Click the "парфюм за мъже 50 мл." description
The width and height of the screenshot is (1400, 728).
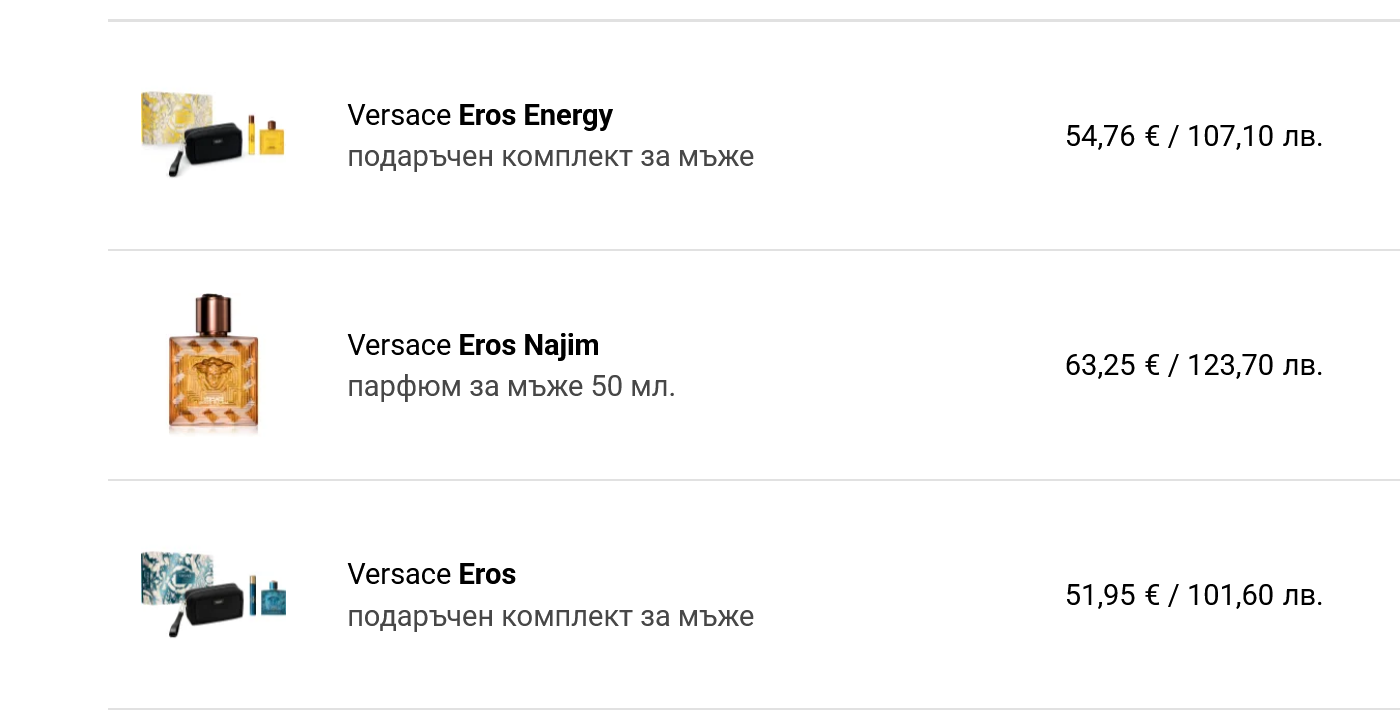511,387
